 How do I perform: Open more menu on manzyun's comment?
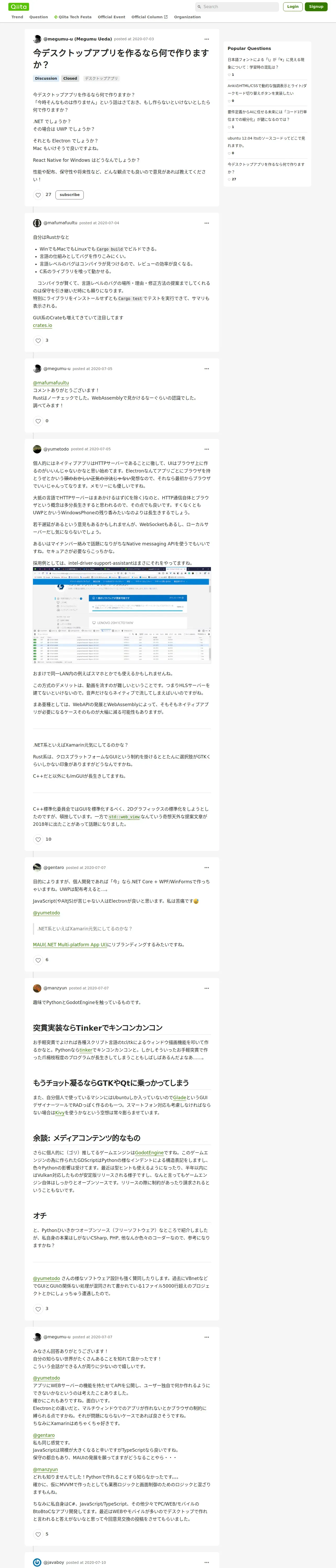pyautogui.click(x=207, y=988)
